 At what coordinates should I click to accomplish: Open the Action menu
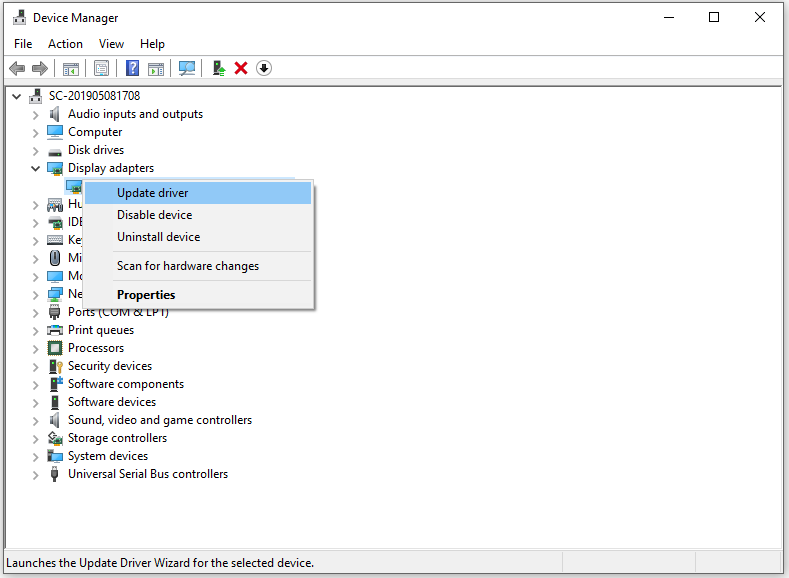tap(65, 44)
